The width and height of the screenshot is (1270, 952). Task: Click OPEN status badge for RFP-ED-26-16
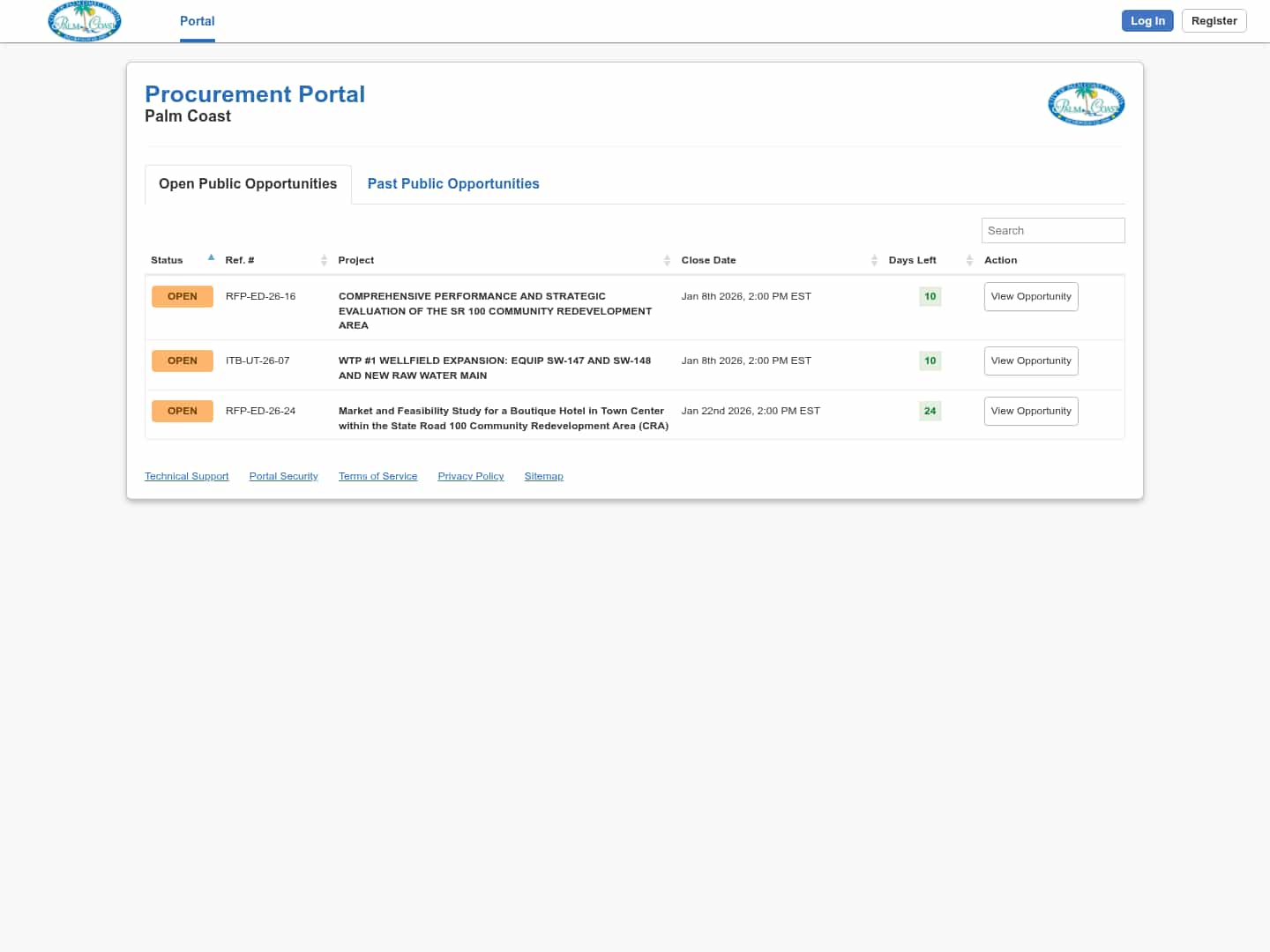pos(183,297)
